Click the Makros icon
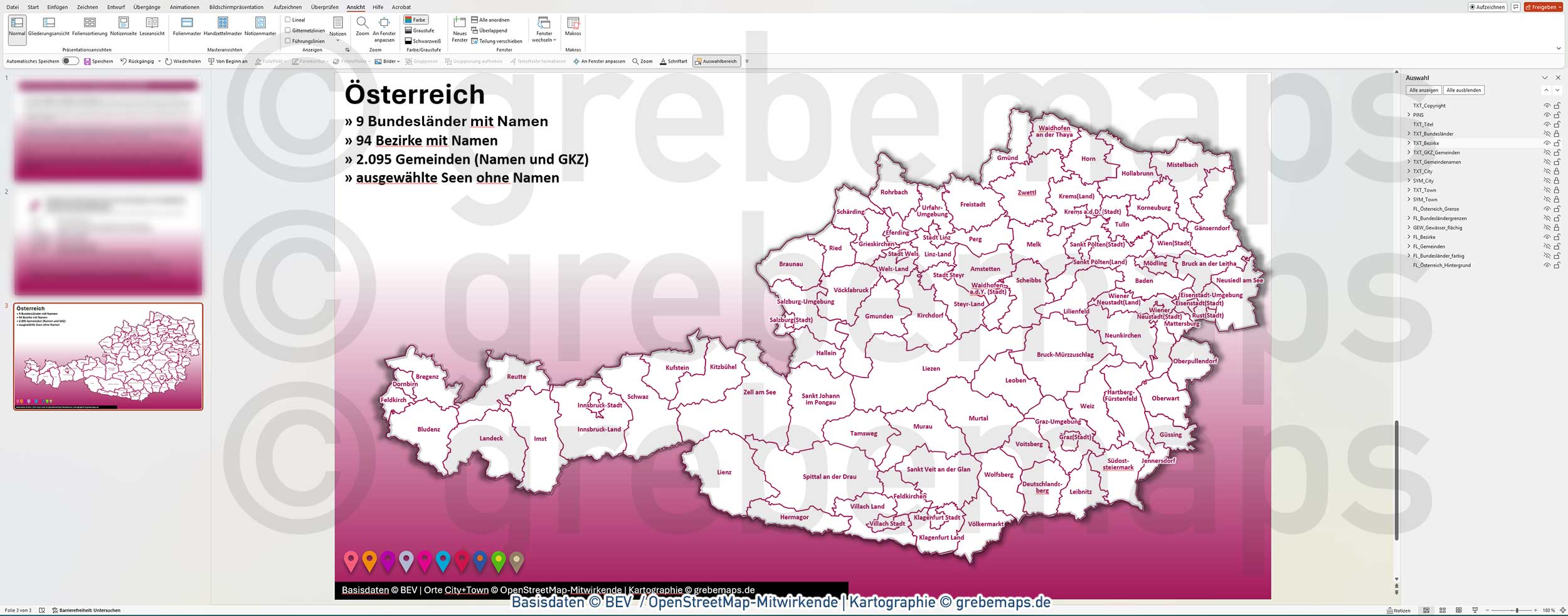Image resolution: width=1568 pixels, height=616 pixels. click(573, 26)
